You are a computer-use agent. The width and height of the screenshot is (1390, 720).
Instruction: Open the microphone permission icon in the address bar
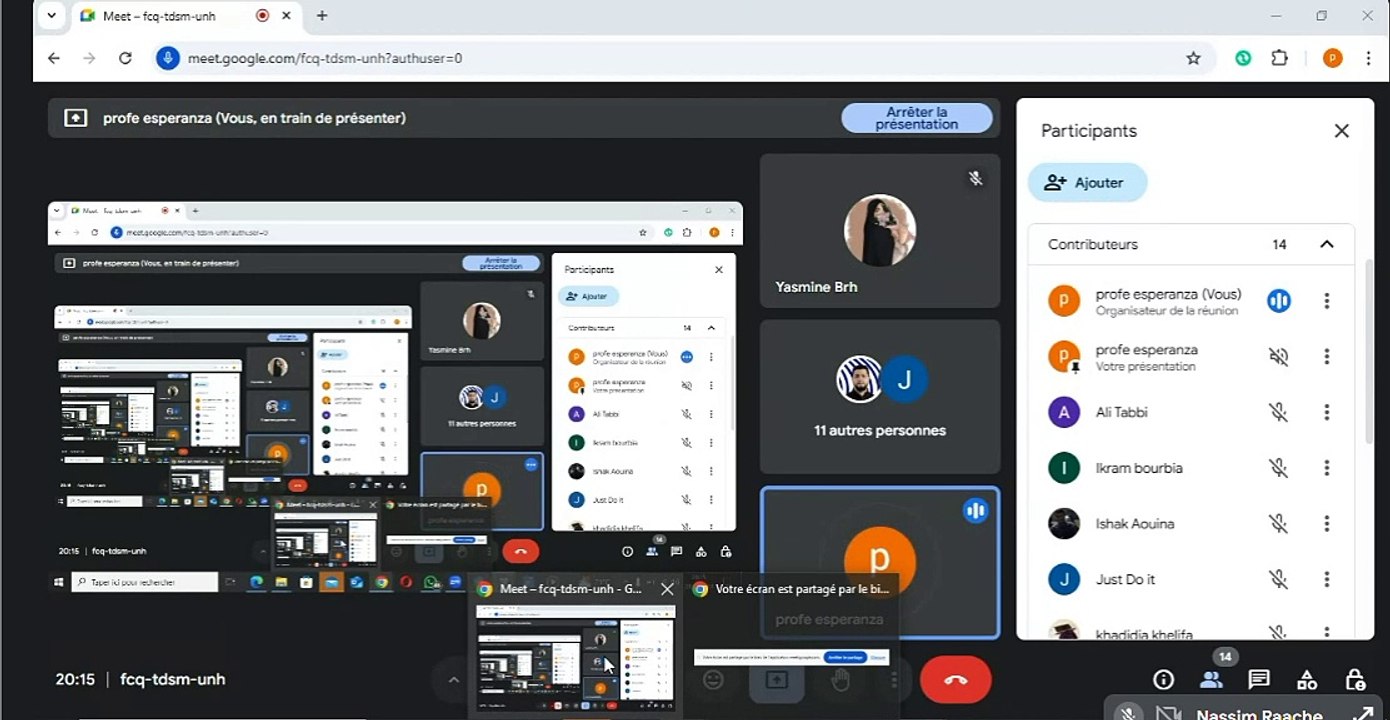167,58
